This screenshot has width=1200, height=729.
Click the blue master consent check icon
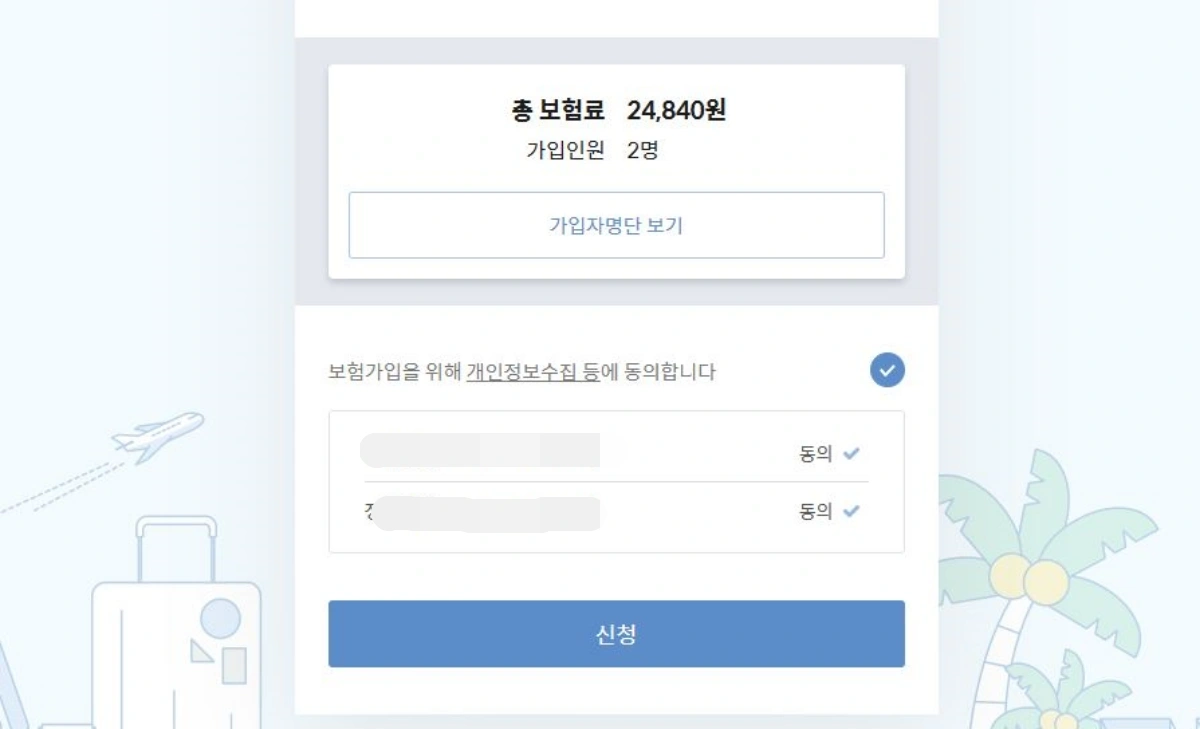coord(886,370)
